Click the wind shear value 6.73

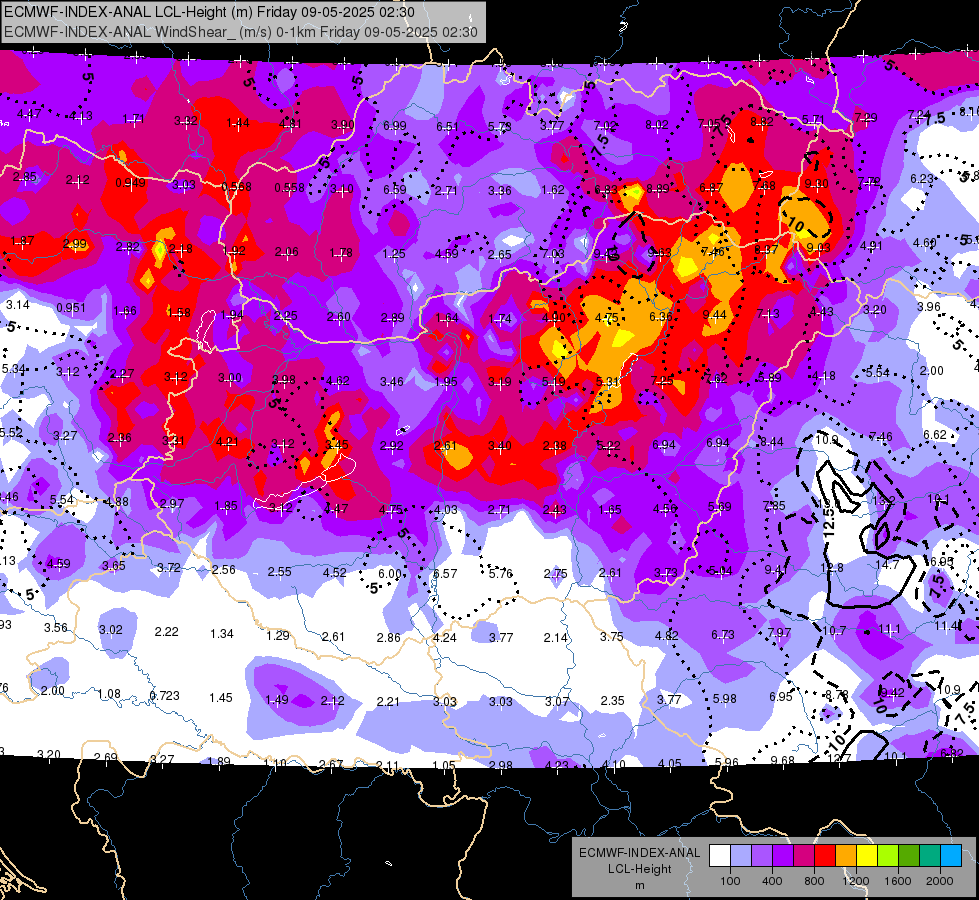723,635
